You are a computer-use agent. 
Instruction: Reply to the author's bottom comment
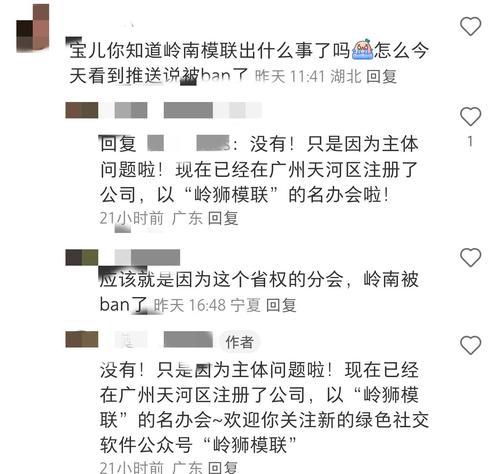point(223,467)
